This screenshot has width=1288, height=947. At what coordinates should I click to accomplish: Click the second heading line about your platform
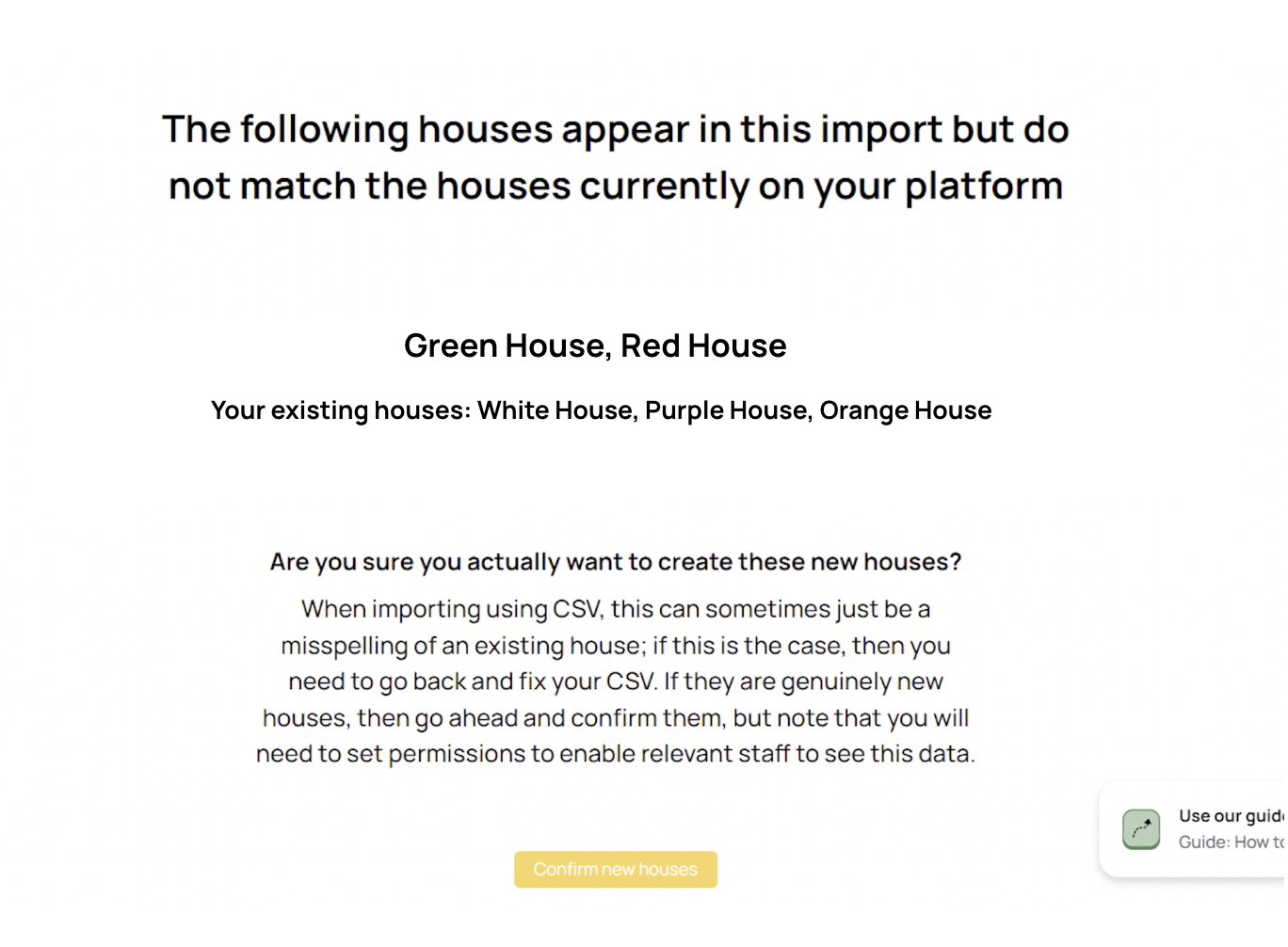[616, 185]
